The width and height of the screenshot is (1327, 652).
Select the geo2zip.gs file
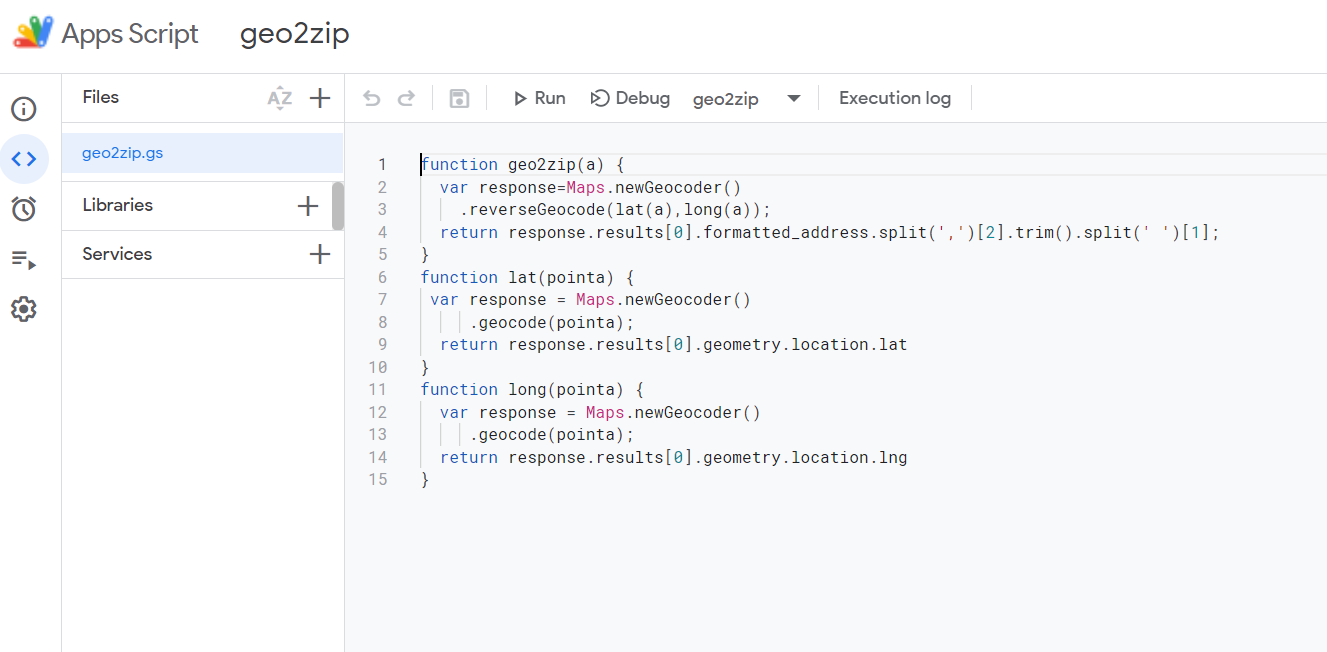point(122,152)
